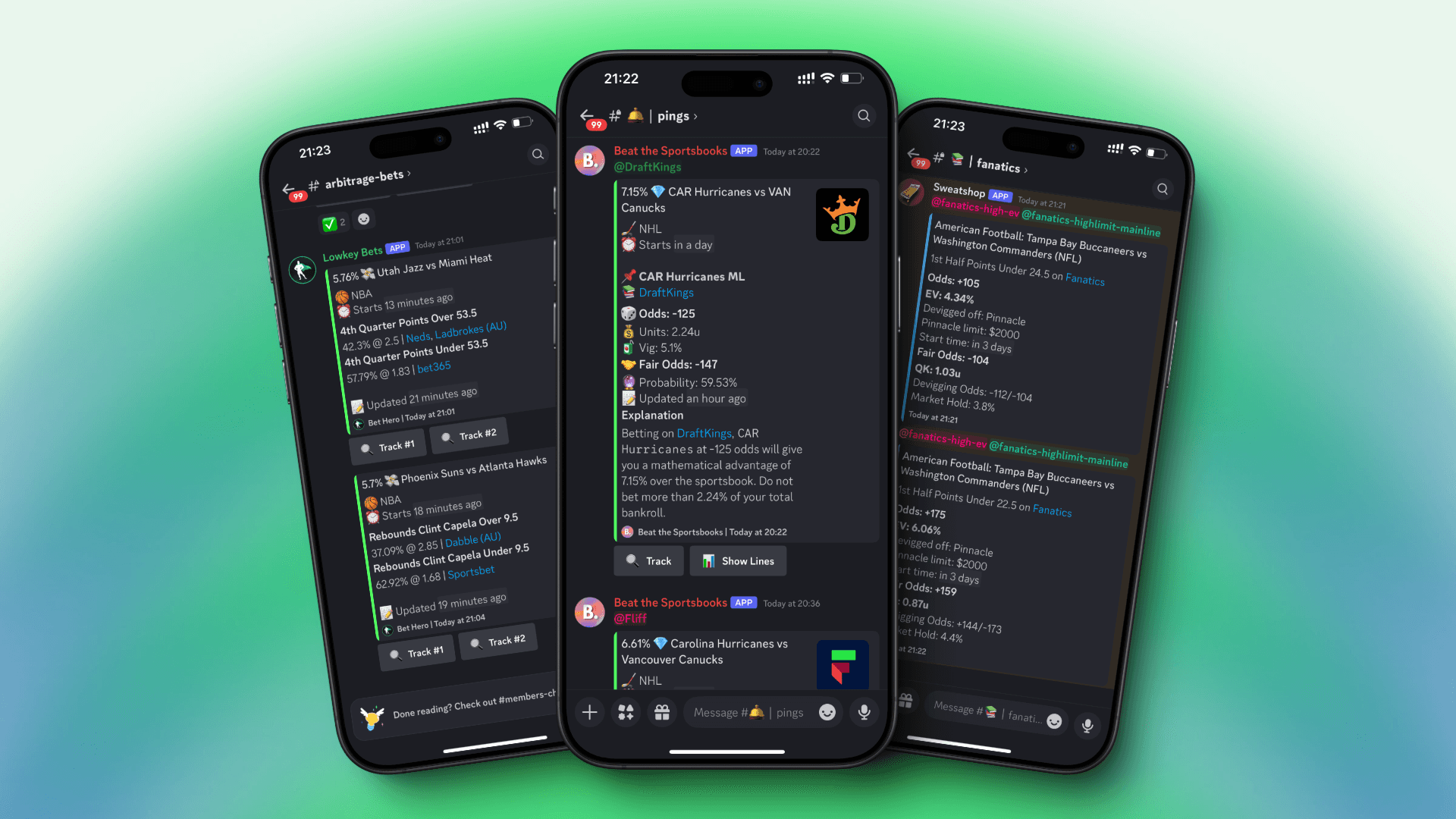Viewport: 1456px width, 819px height.
Task: Click Show Lines button for Hurricanes bet
Action: tap(738, 560)
